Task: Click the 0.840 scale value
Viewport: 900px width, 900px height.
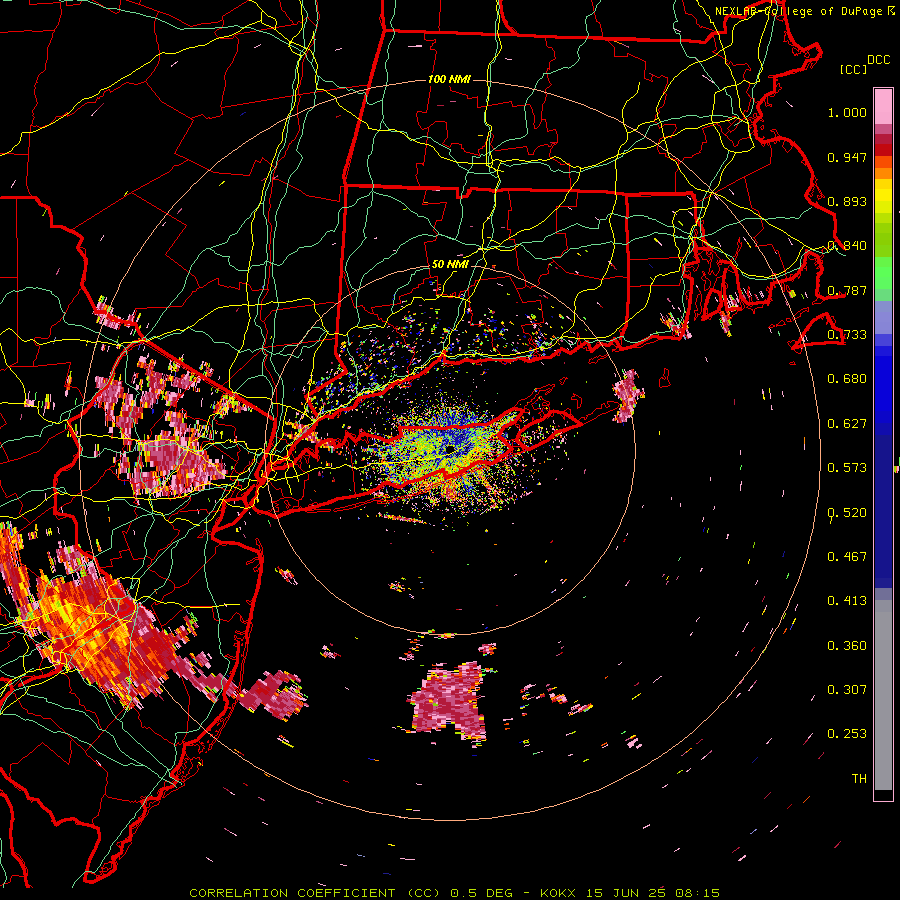Action: [847, 246]
